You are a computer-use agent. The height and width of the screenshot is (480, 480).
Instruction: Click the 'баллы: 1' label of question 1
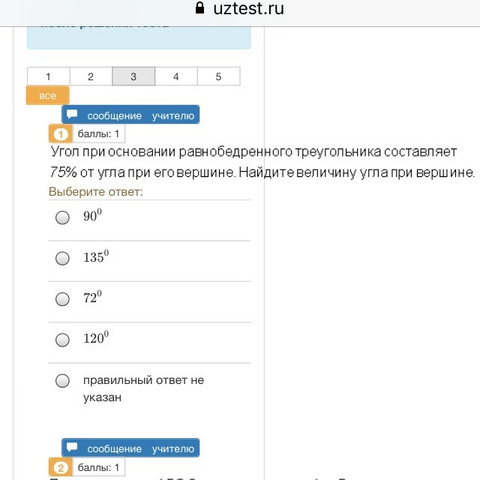point(98,134)
